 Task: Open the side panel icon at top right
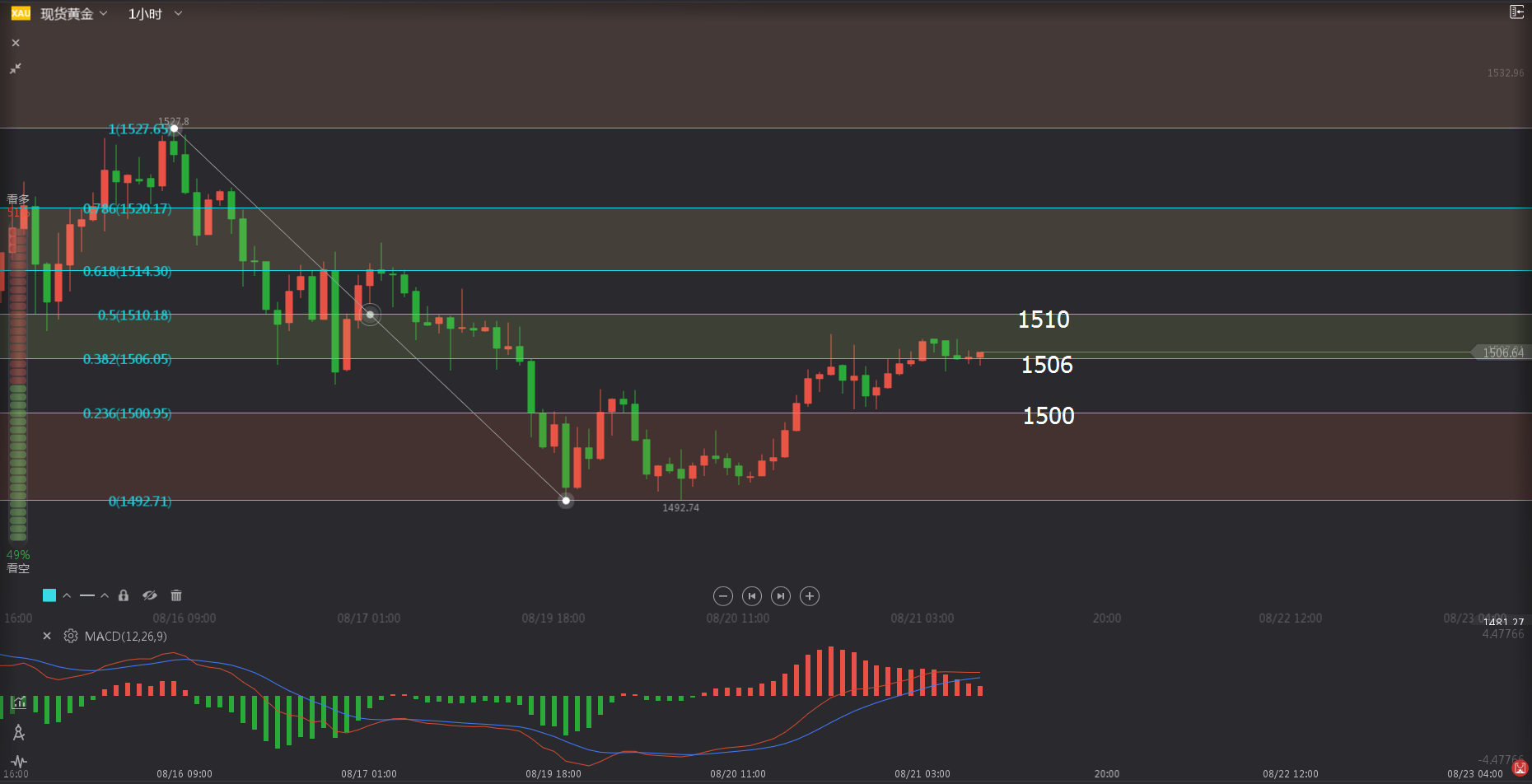click(1516, 12)
